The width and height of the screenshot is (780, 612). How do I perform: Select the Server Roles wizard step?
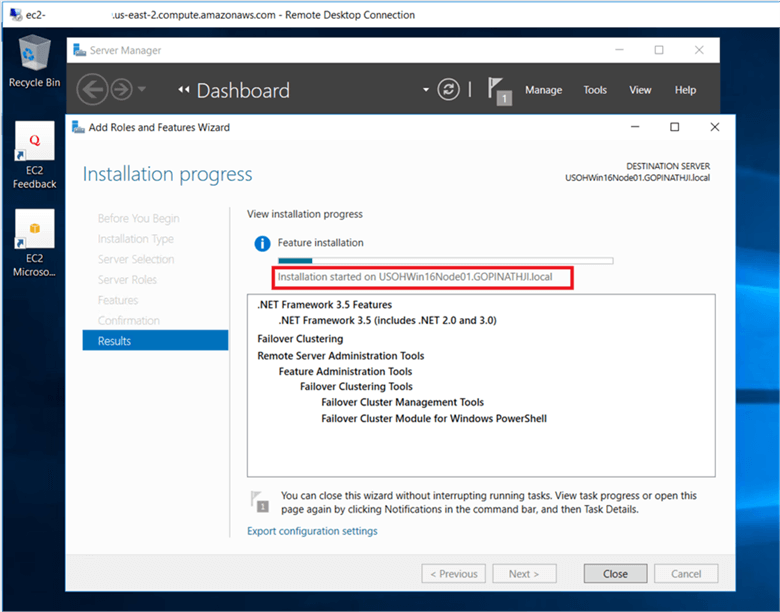tap(127, 280)
